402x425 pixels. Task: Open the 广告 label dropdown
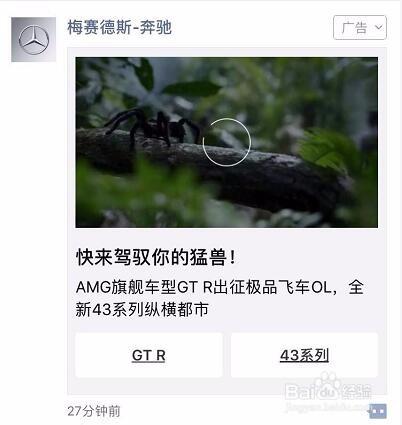360,28
